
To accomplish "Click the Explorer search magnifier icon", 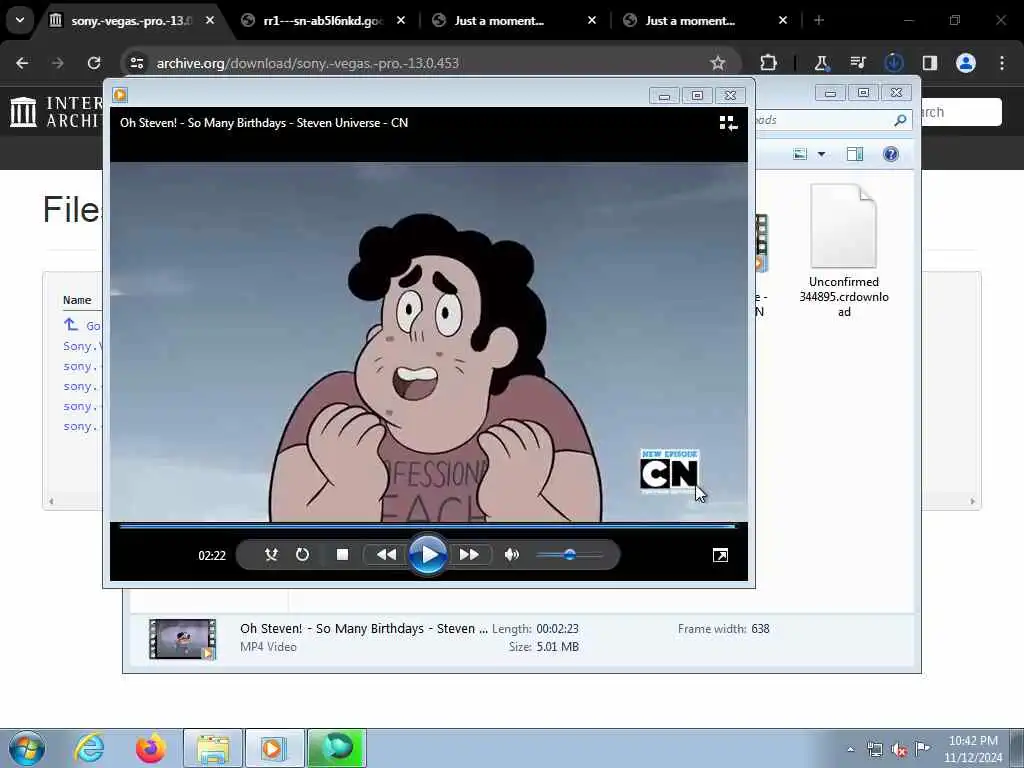I will coord(900,120).
